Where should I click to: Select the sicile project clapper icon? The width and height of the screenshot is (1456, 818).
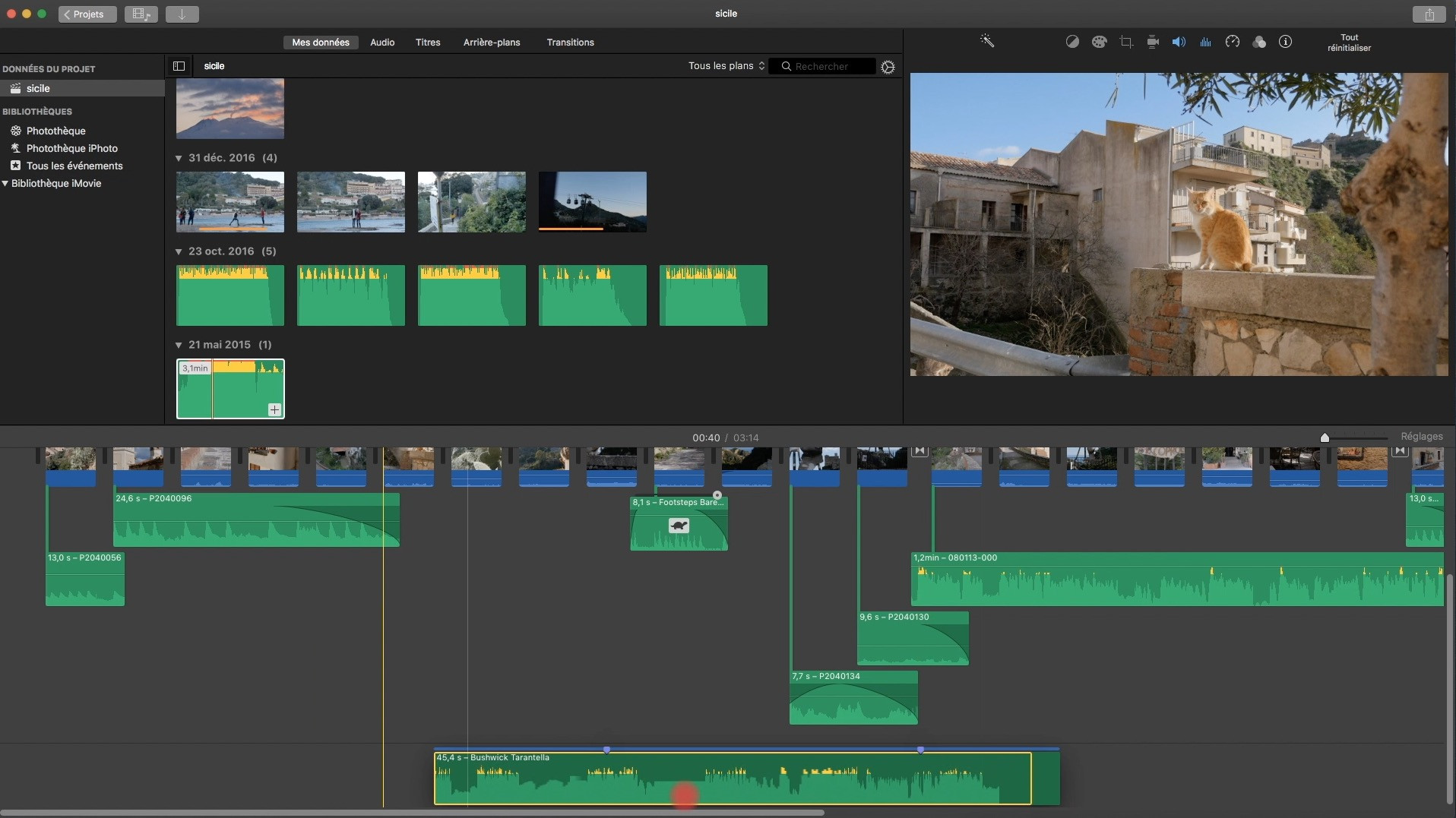click(15, 88)
